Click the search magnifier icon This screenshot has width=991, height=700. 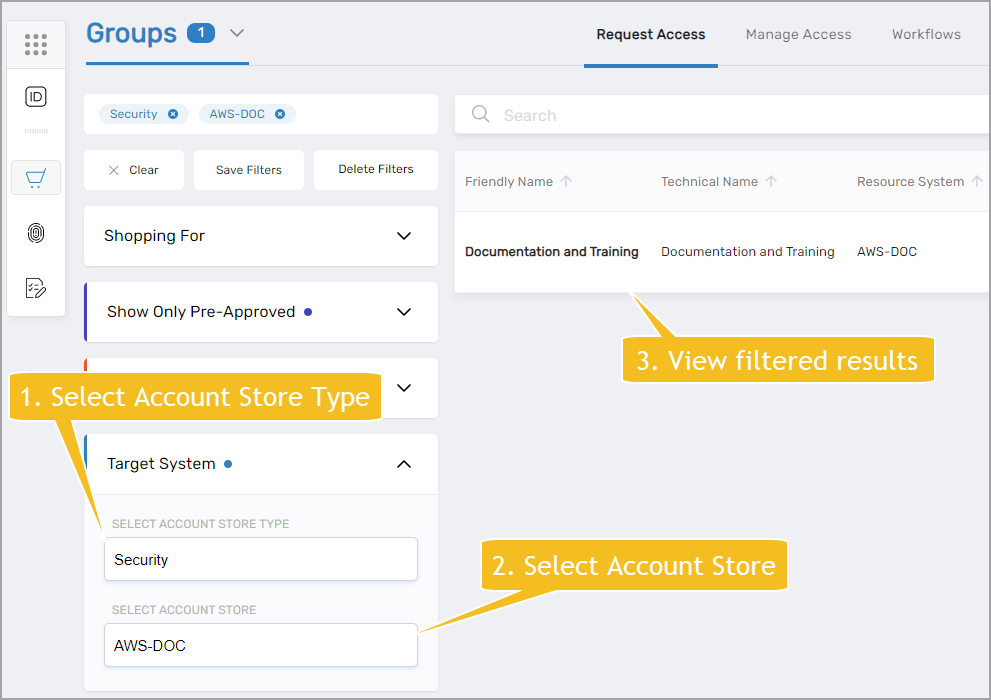481,115
